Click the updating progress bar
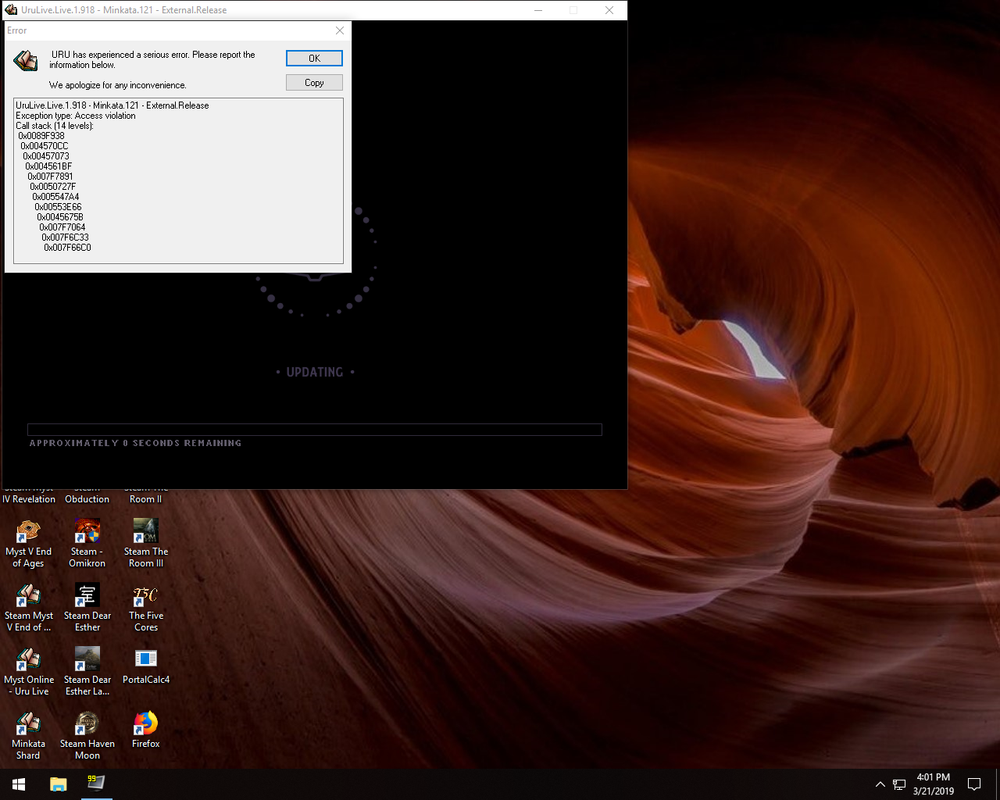The width and height of the screenshot is (1000, 800). click(314, 429)
